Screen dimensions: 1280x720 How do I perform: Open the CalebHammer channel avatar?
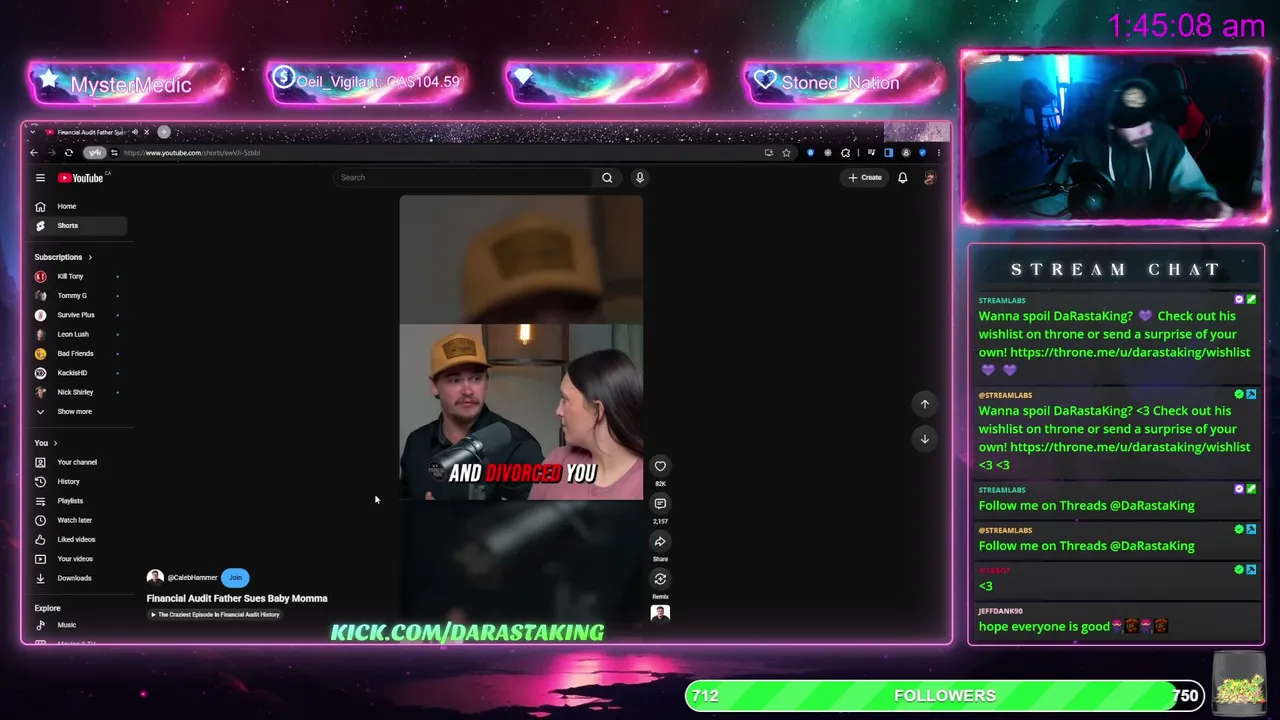(x=155, y=577)
